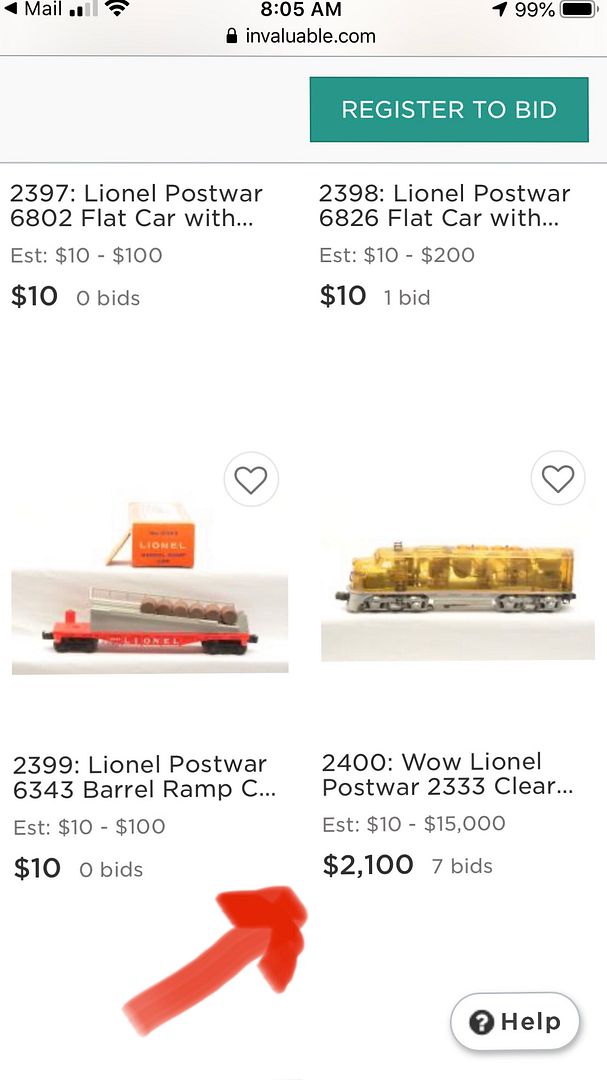This screenshot has height=1080, width=607.
Task: Return to Mail app via back arrow
Action: (11, 10)
